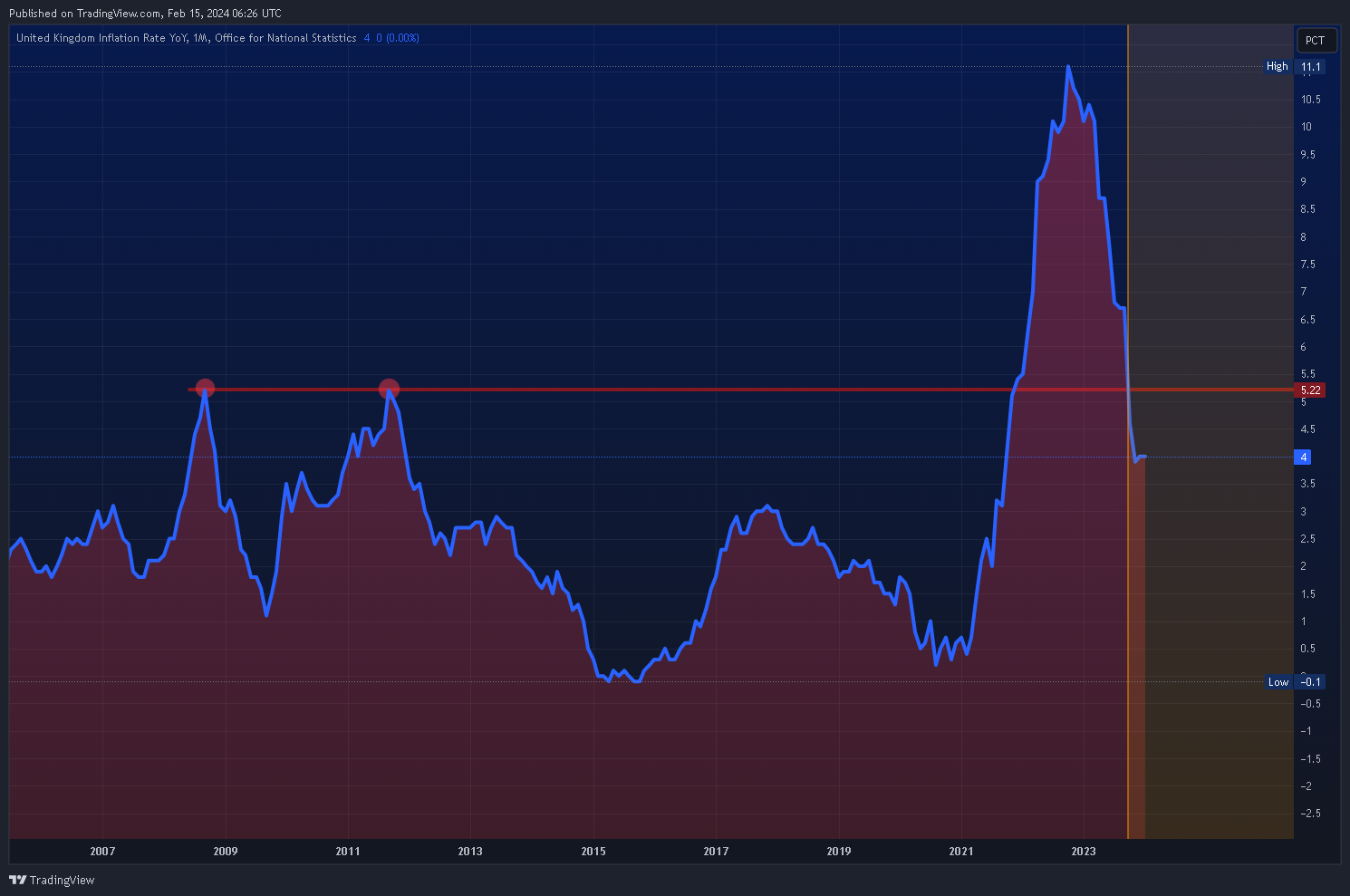The height and width of the screenshot is (896, 1350).
Task: Click the Low -0.1 price label
Action: pos(1295,681)
